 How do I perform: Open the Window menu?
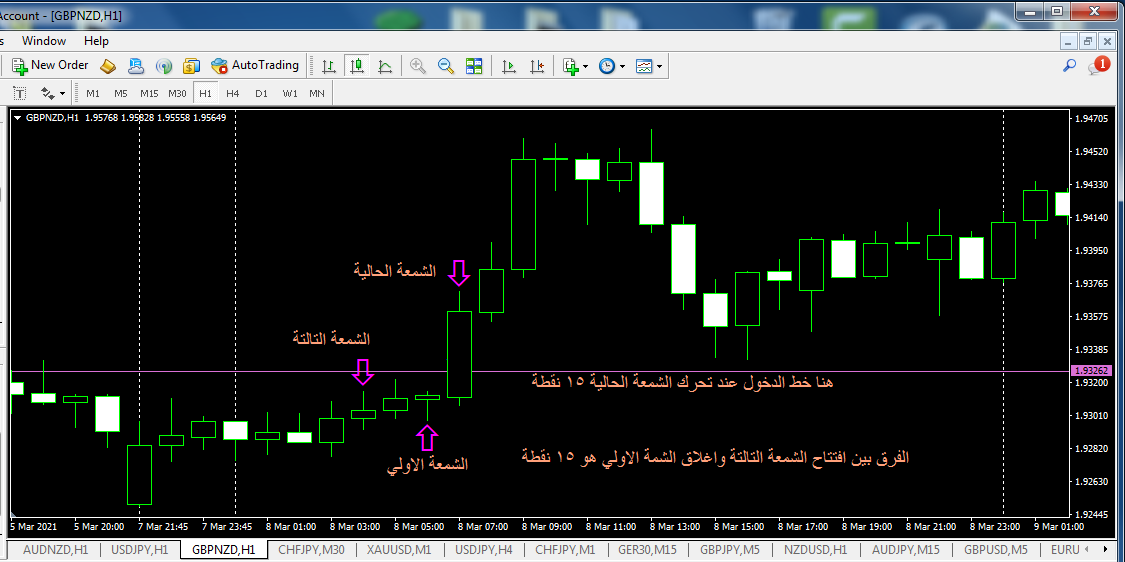coord(44,41)
